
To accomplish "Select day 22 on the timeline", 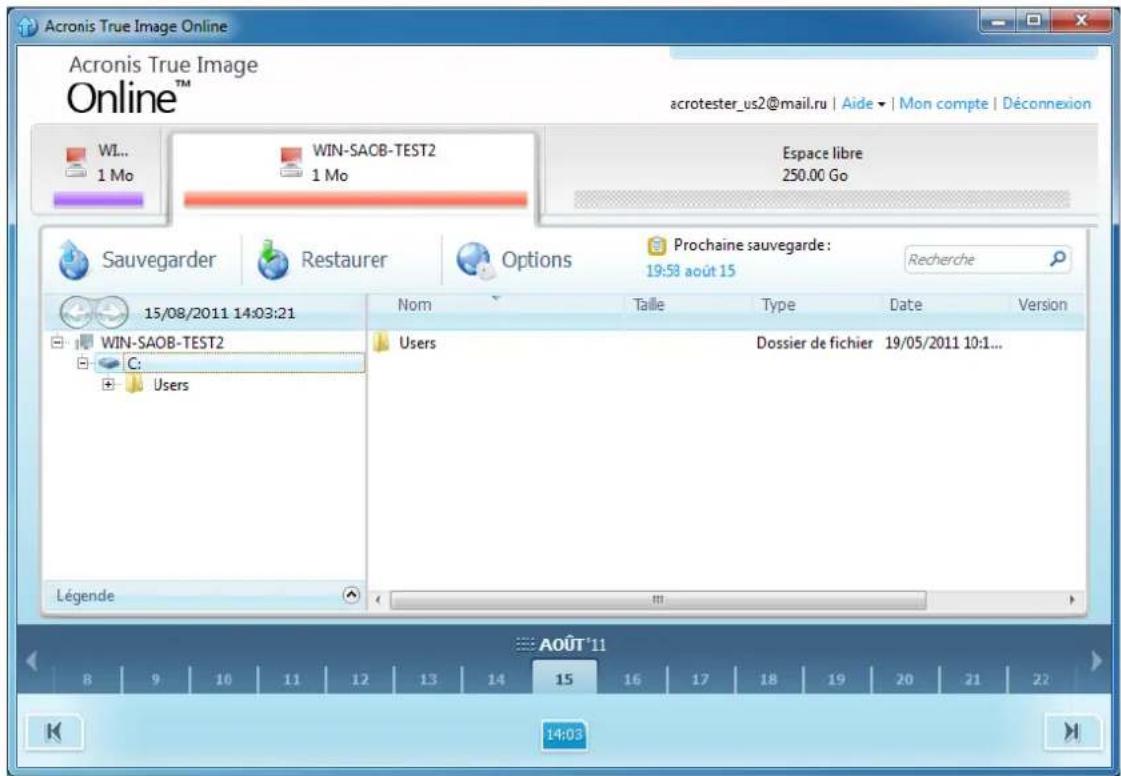I will tap(1041, 679).
